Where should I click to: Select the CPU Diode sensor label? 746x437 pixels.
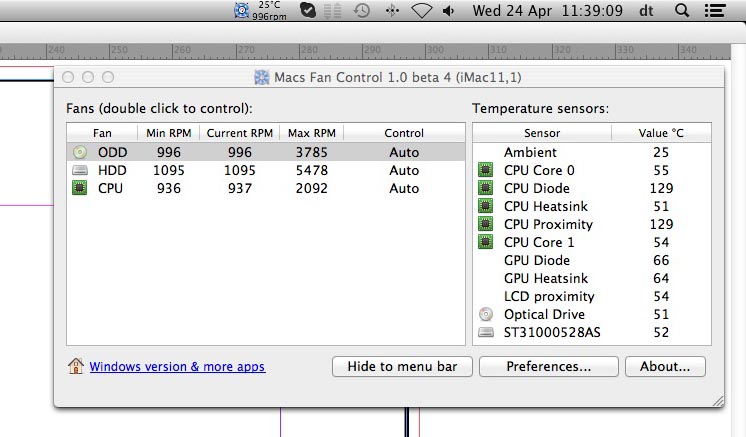537,188
